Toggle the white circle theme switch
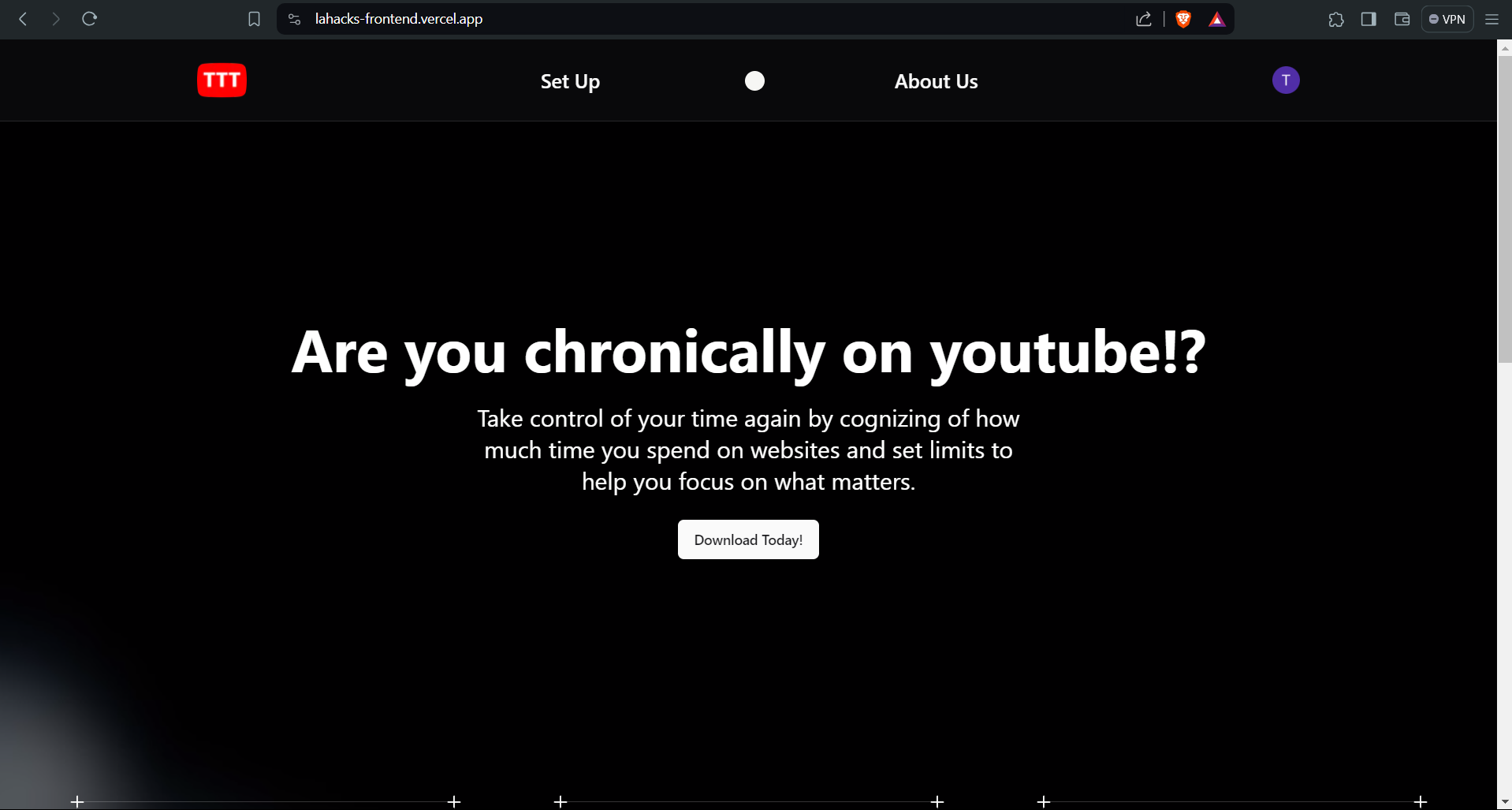Viewport: 1512px width, 810px height. click(754, 81)
